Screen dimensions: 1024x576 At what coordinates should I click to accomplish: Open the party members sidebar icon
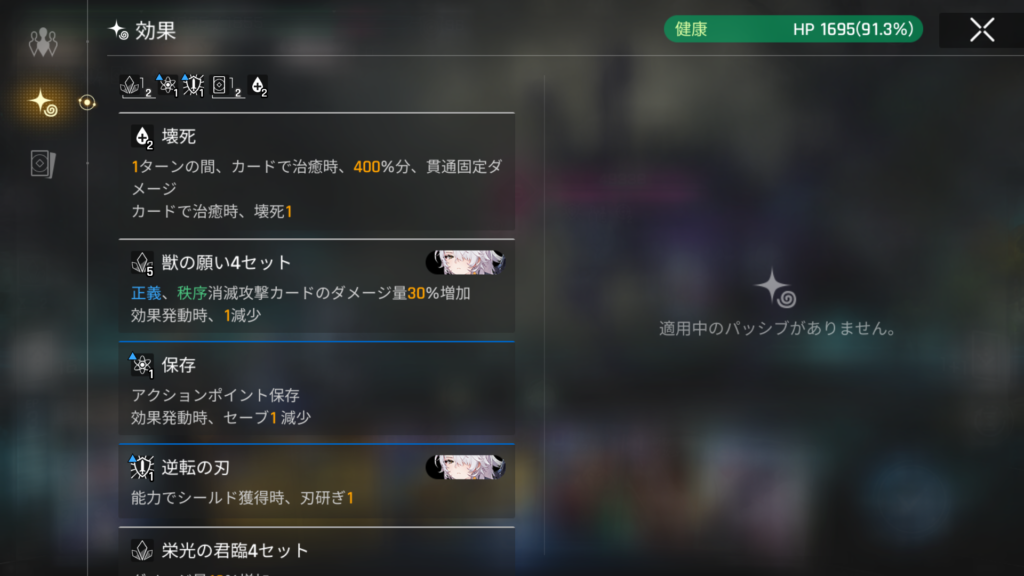pos(43,42)
